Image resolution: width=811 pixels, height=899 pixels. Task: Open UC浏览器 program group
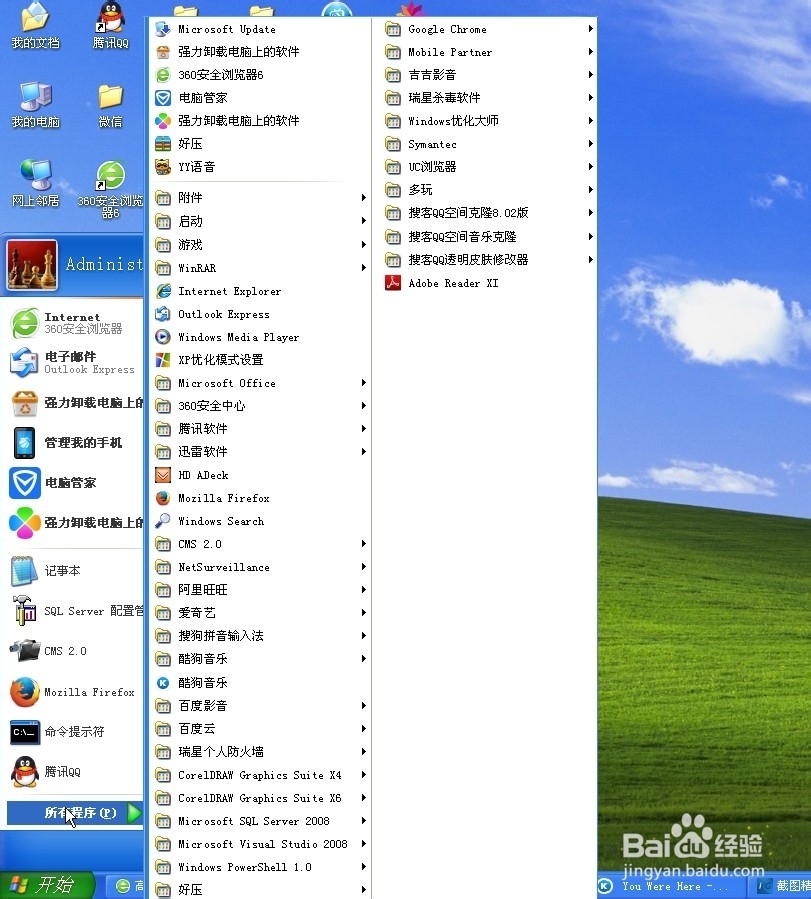(490, 167)
